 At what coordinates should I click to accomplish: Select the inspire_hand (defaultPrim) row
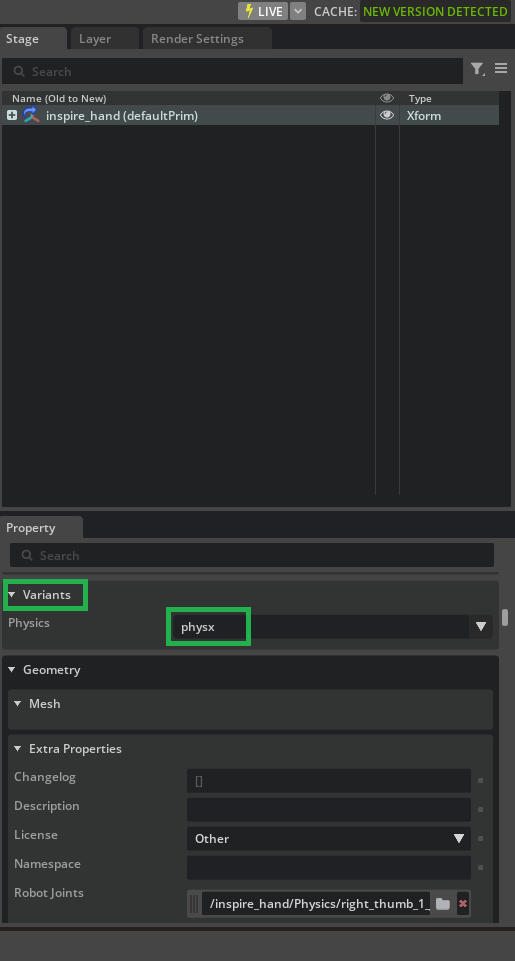(250, 115)
